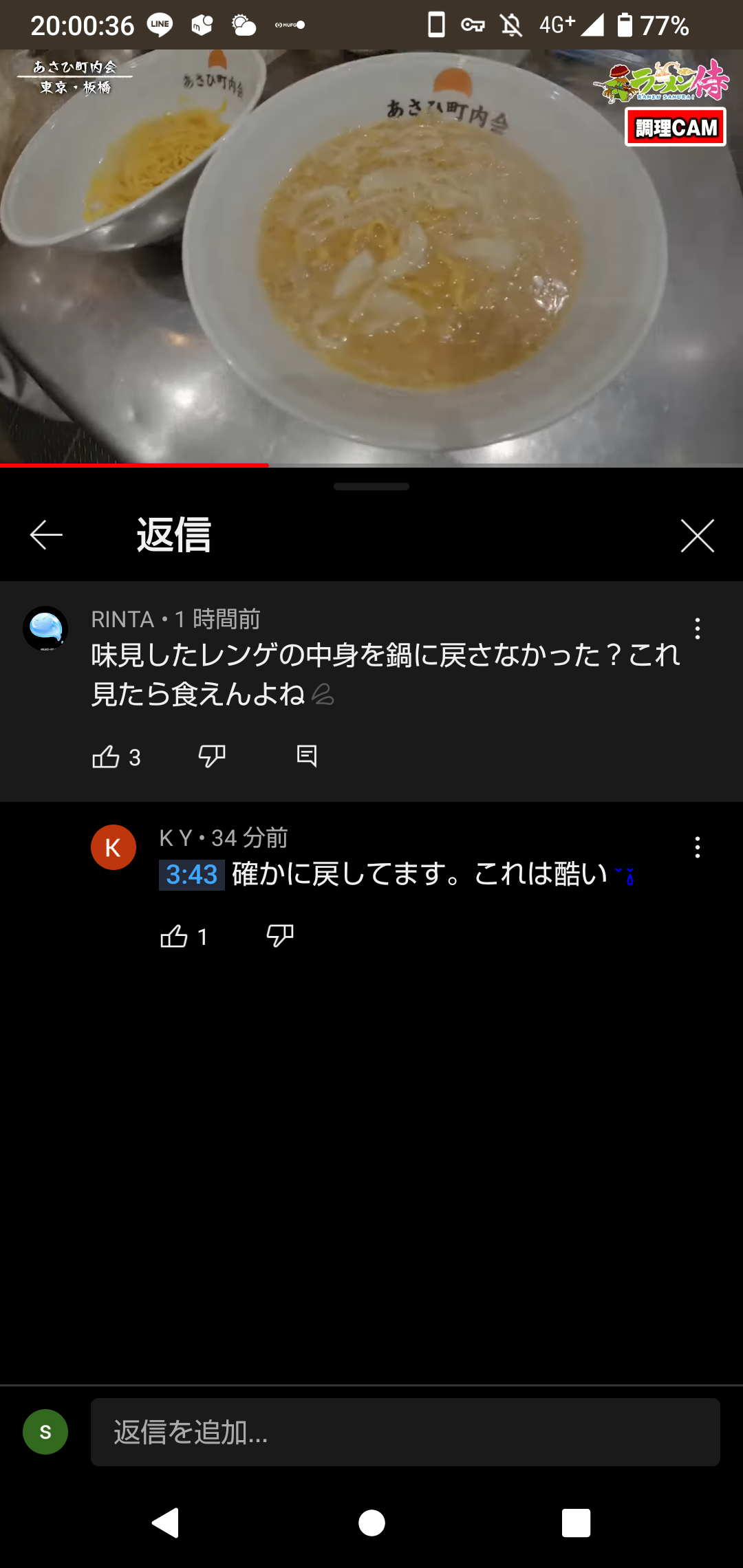This screenshot has height=1568, width=743.
Task: Tap the 返信を追加 input field
Action: 405,1432
